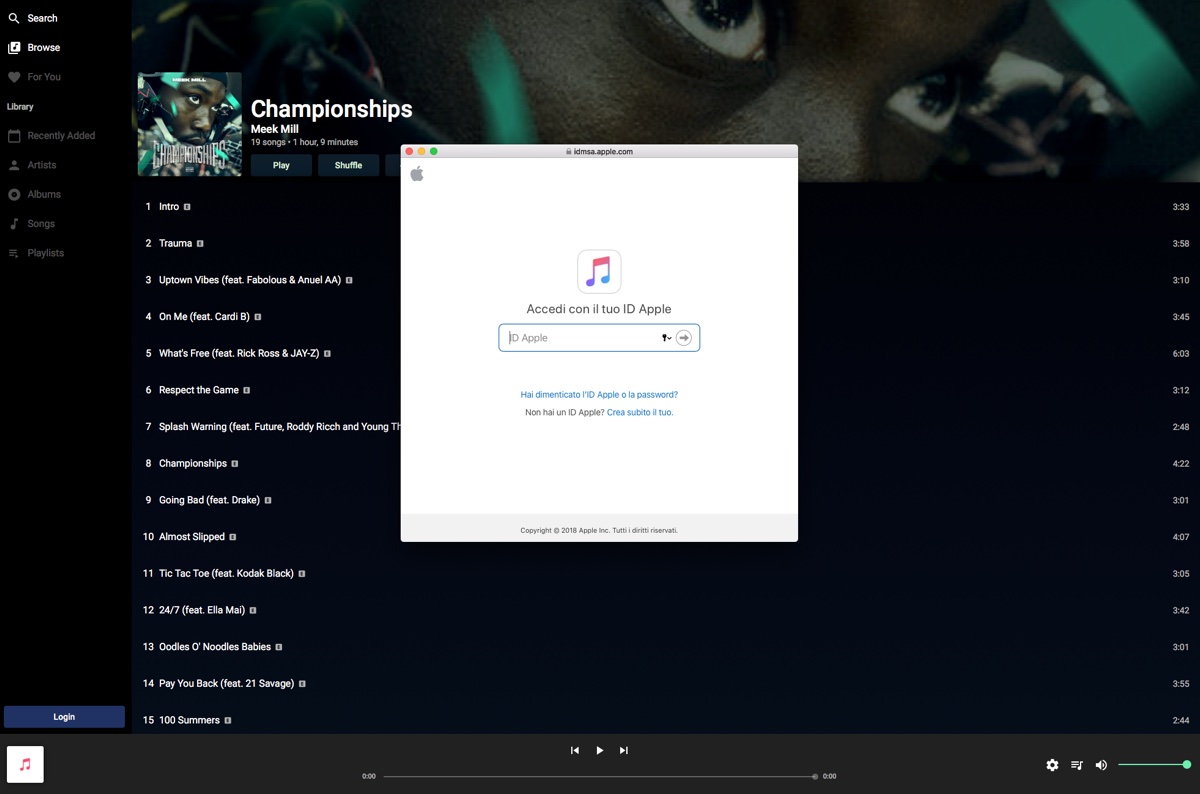The height and width of the screenshot is (794, 1200).
Task: Click the arrow submit button in Apple ID field
Action: 684,338
